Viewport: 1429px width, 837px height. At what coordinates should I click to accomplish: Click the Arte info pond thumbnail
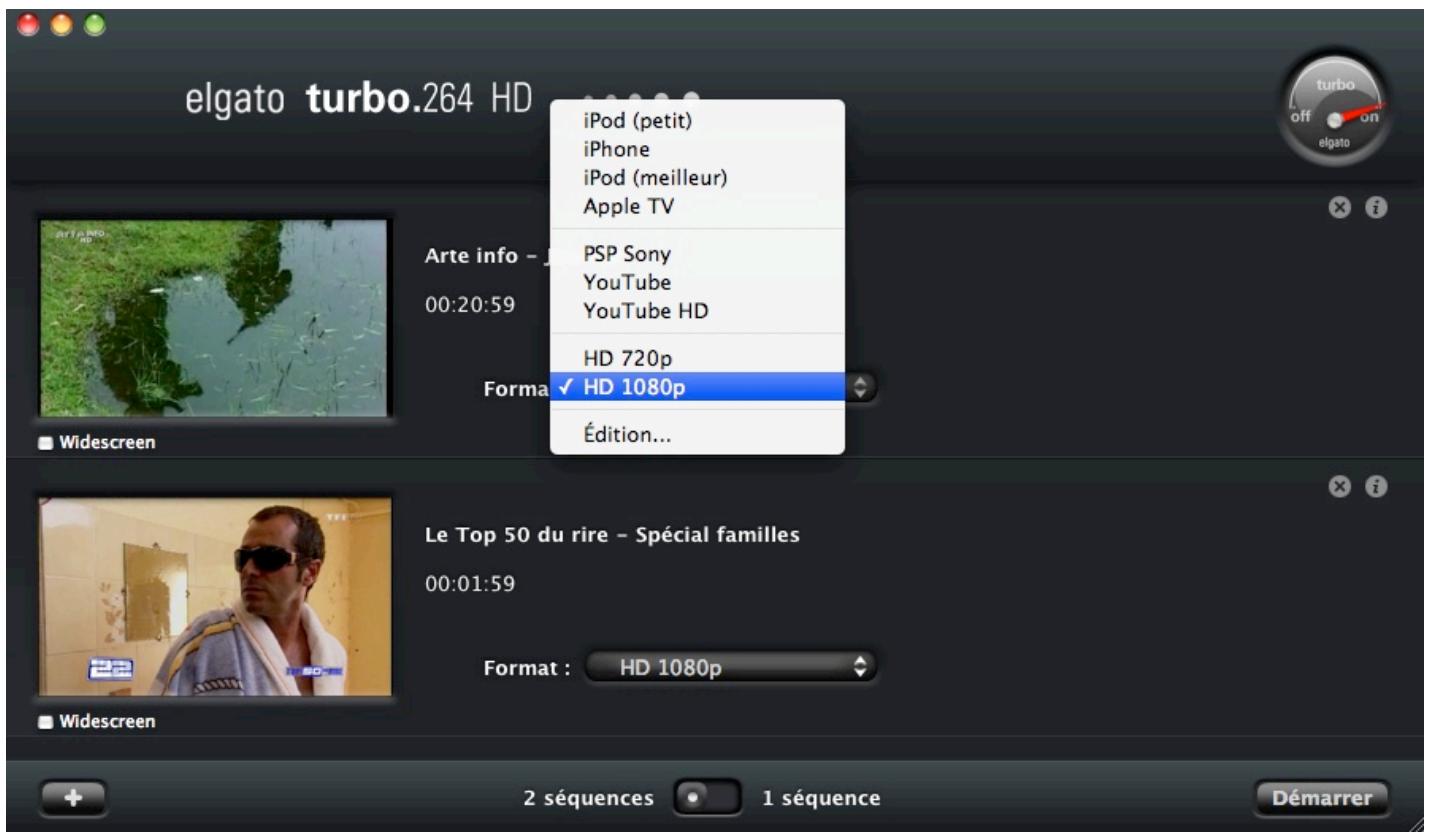click(213, 317)
